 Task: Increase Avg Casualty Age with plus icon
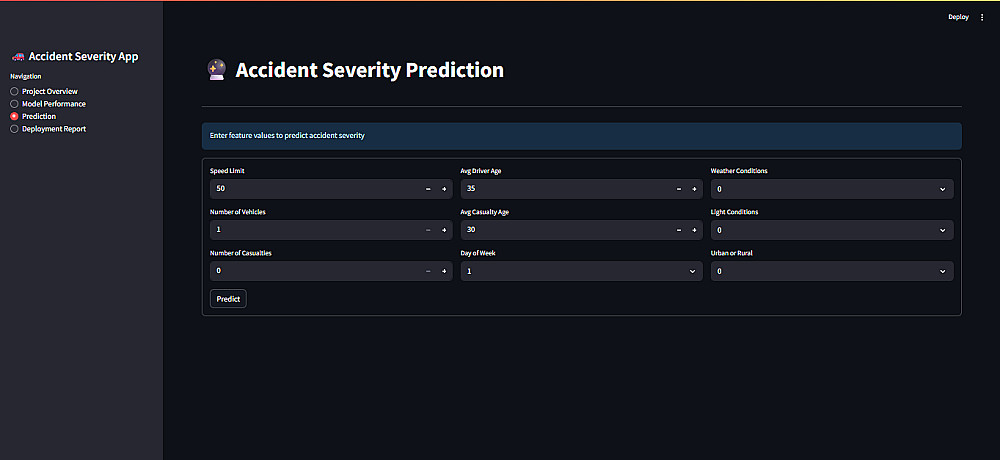(x=695, y=230)
